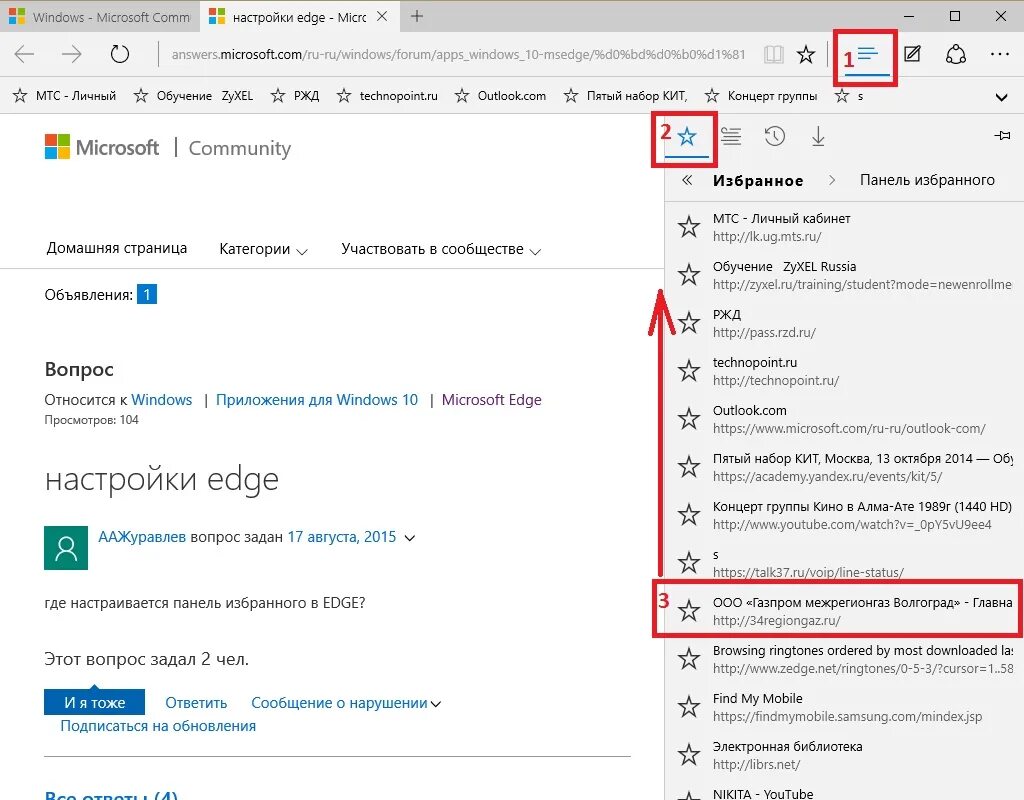Open МТС - Личный кабинет favorite in Hub

click(844, 227)
